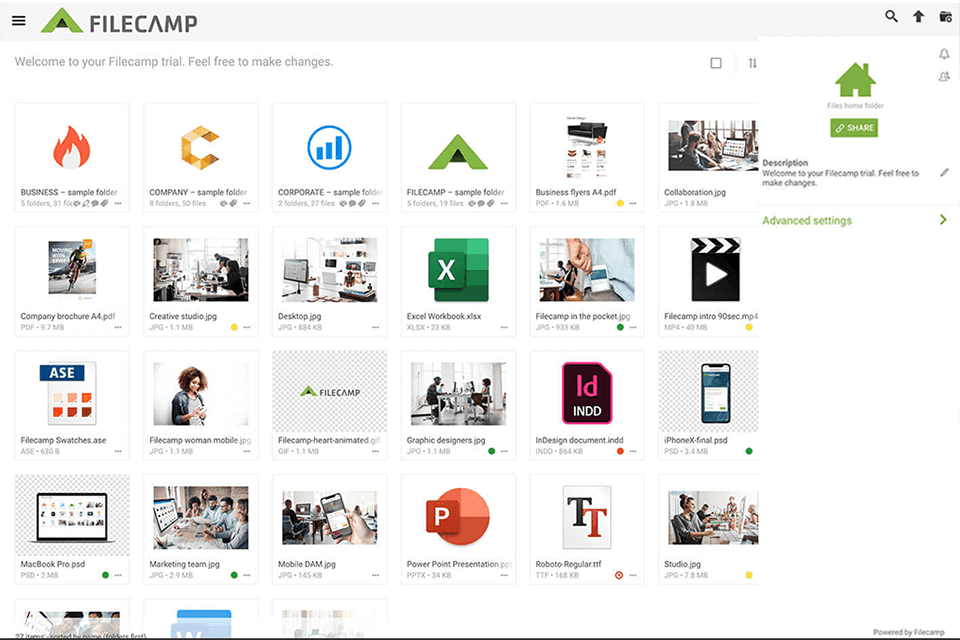960x640 pixels.
Task: Open more options for CORPORATE folder
Action: pyautogui.click(x=375, y=203)
